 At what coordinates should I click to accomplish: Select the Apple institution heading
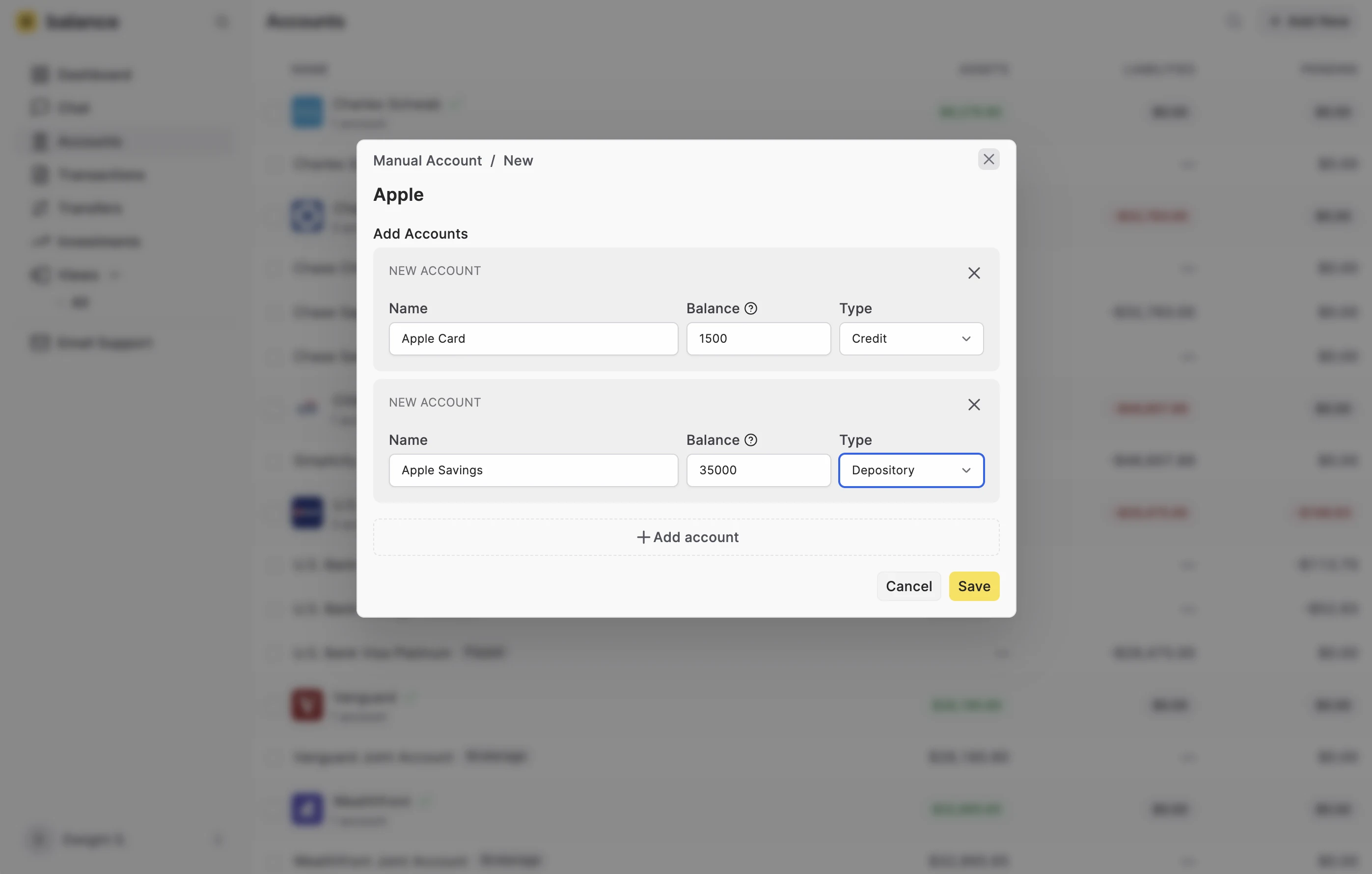(398, 195)
